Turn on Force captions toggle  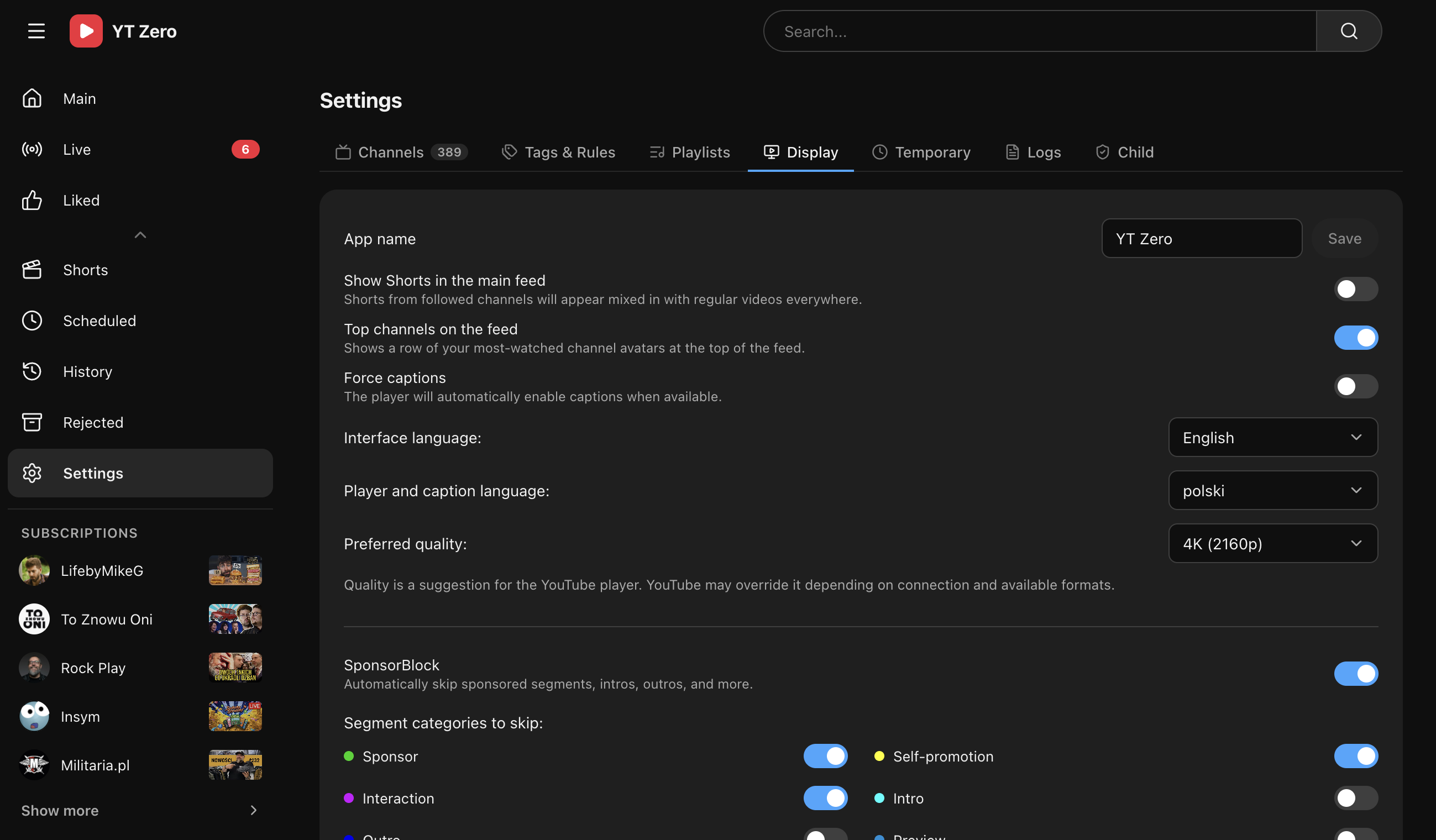pyautogui.click(x=1356, y=386)
